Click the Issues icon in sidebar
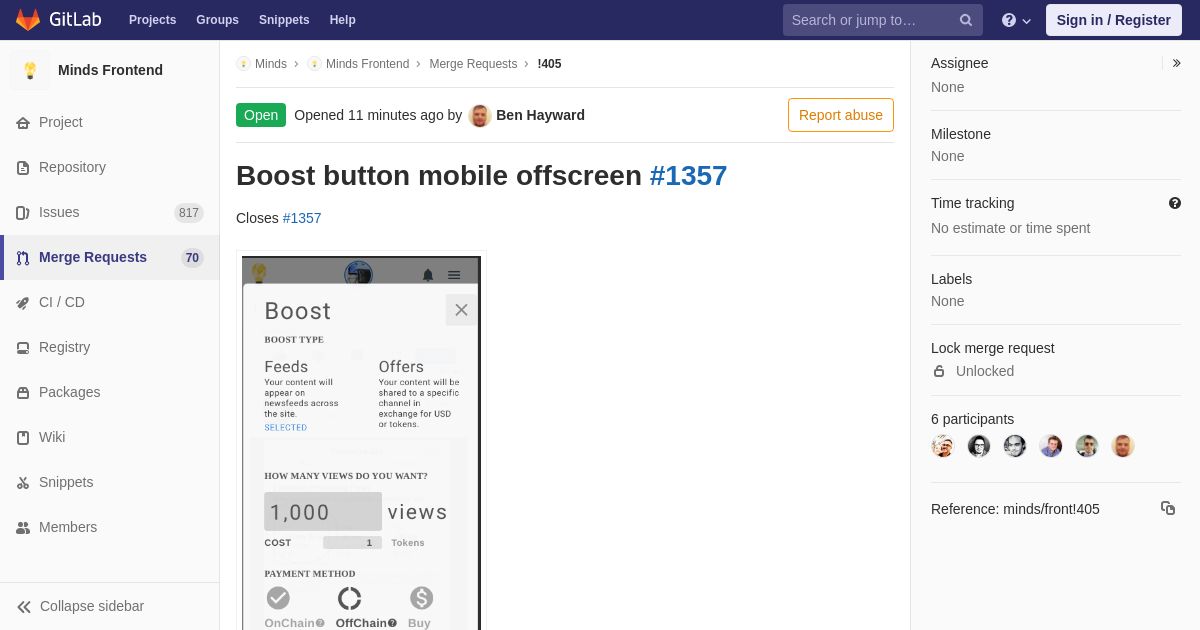Viewport: 1200px width, 630px height. [x=23, y=212]
